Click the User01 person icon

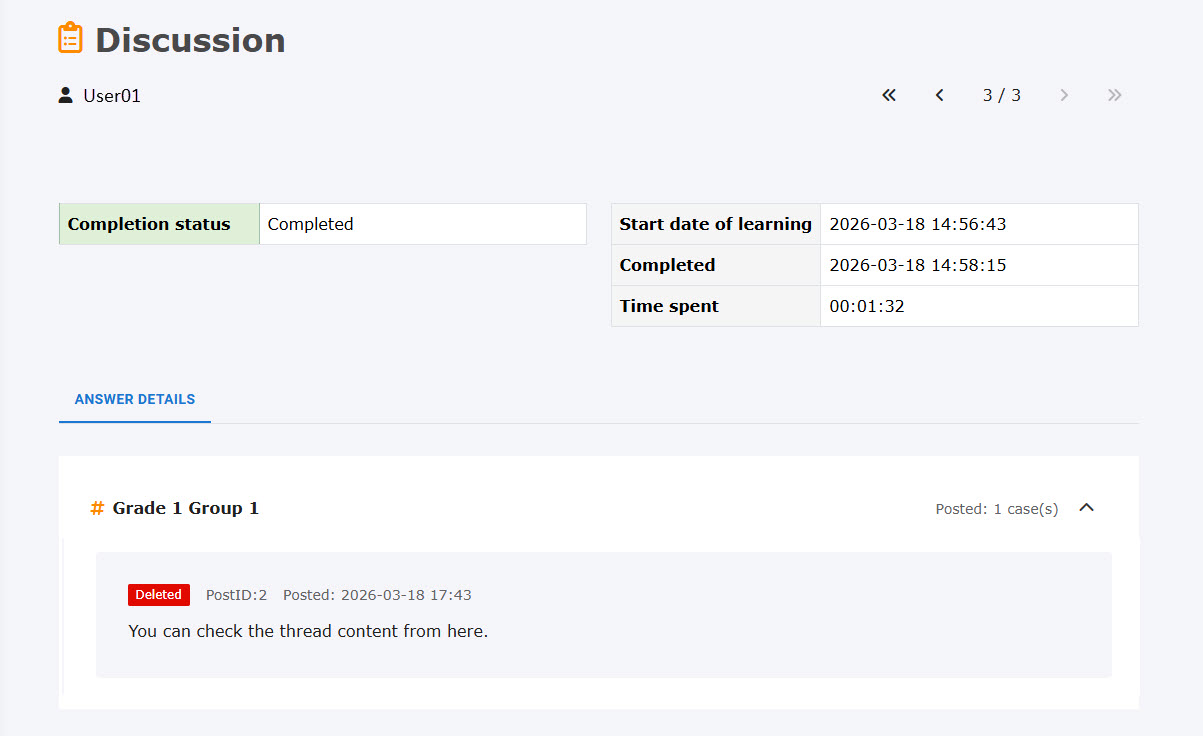click(x=66, y=96)
